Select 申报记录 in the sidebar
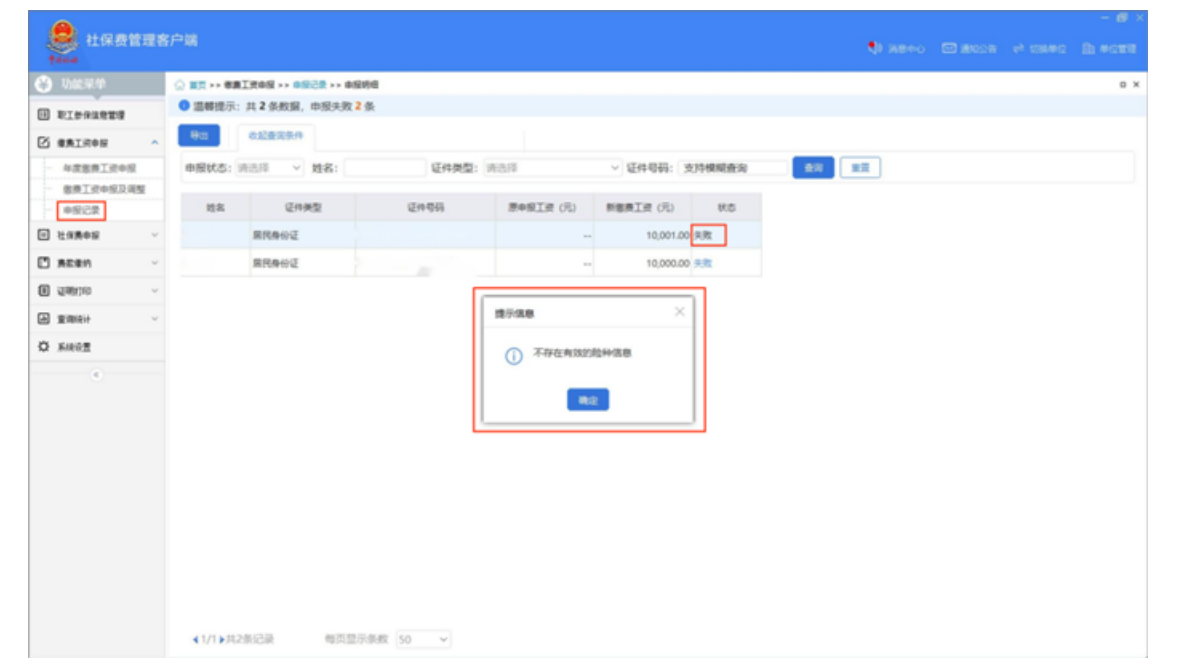The image size is (1181, 671). tap(81, 211)
